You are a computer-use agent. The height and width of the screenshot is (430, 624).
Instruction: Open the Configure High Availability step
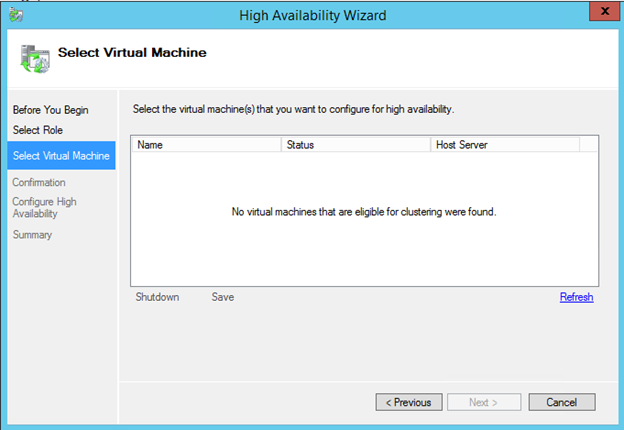pos(44,207)
